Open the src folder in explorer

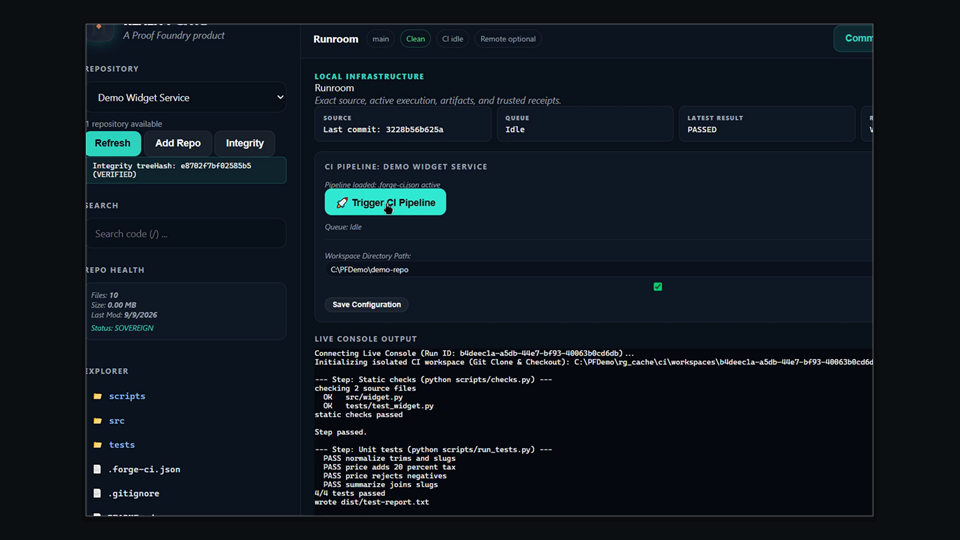[x=116, y=421]
